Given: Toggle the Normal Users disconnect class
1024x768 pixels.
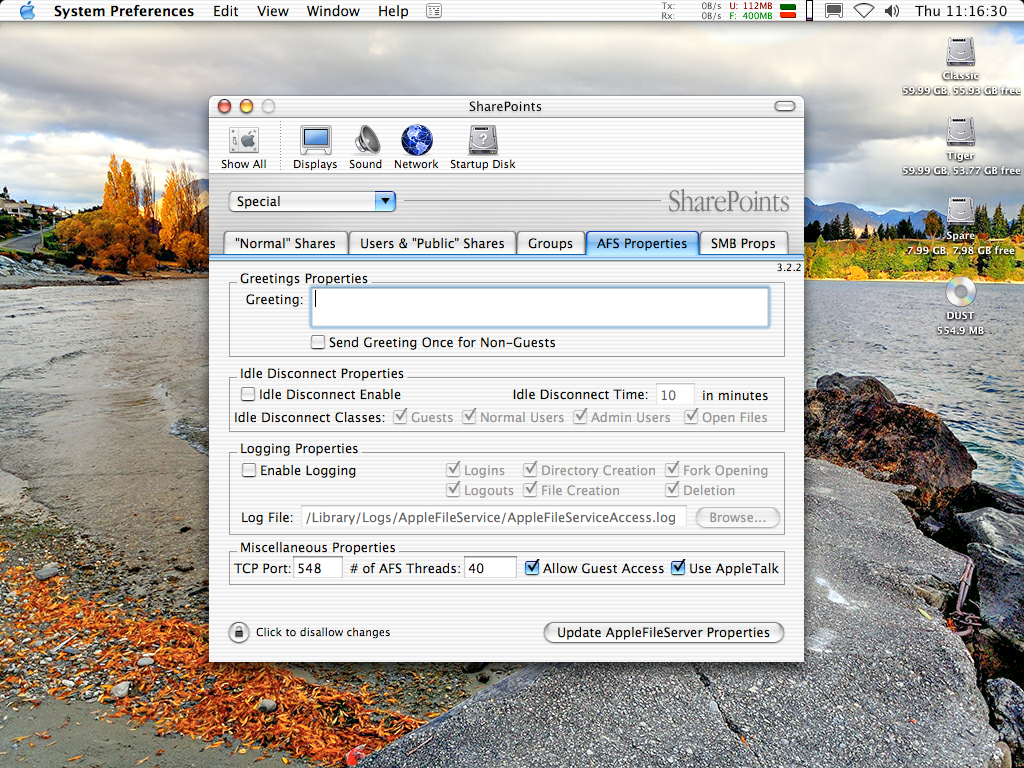Looking at the screenshot, I should pyautogui.click(x=470, y=417).
